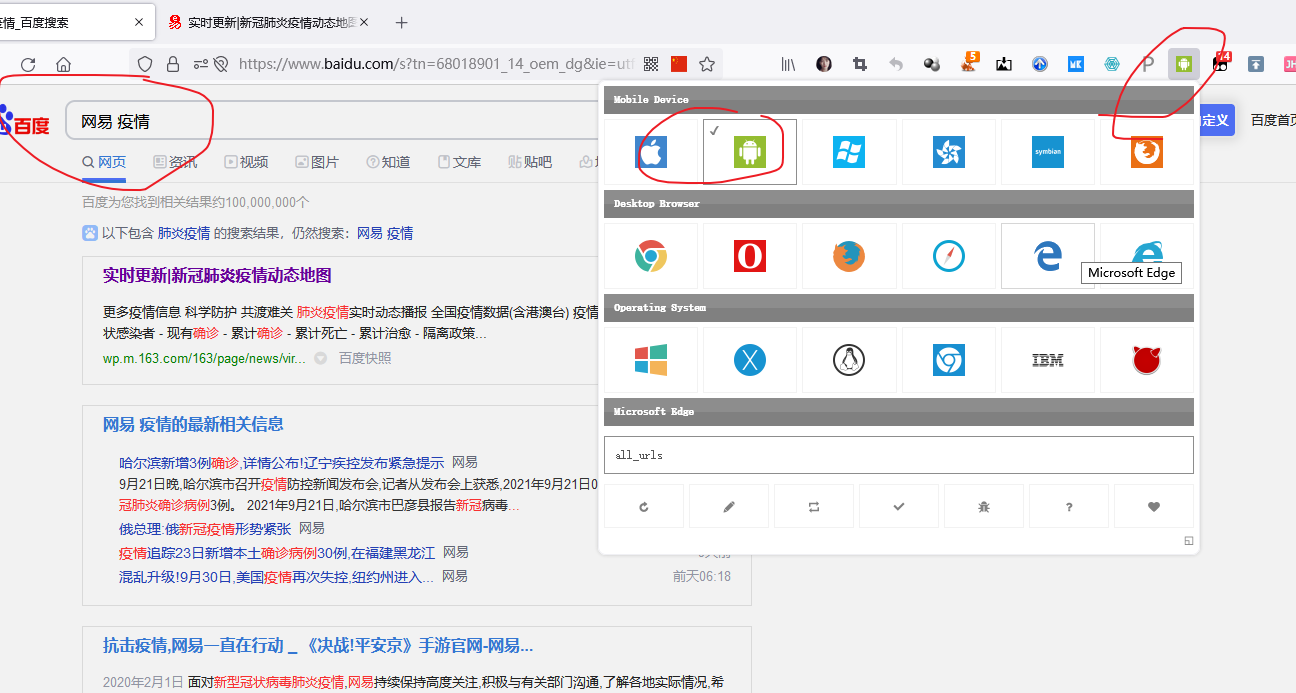Click the bug report button in the popup
The image size is (1296, 693).
tap(984, 506)
